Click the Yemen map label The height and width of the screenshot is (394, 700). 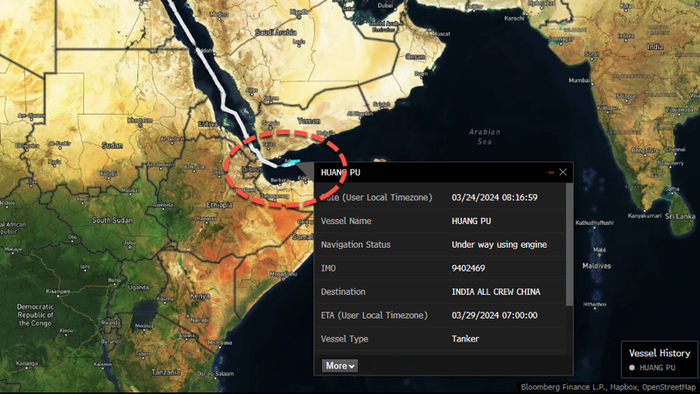pyautogui.click(x=308, y=121)
